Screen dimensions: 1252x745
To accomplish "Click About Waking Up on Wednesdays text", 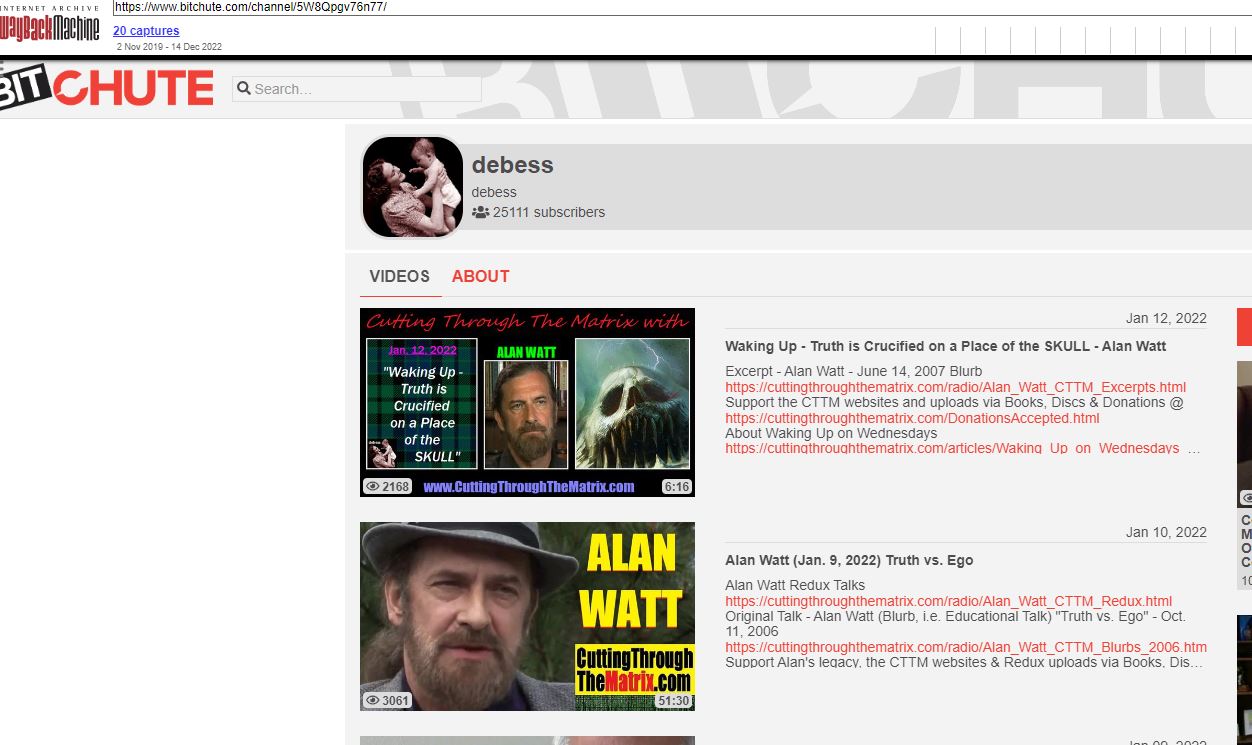I will (x=831, y=433).
